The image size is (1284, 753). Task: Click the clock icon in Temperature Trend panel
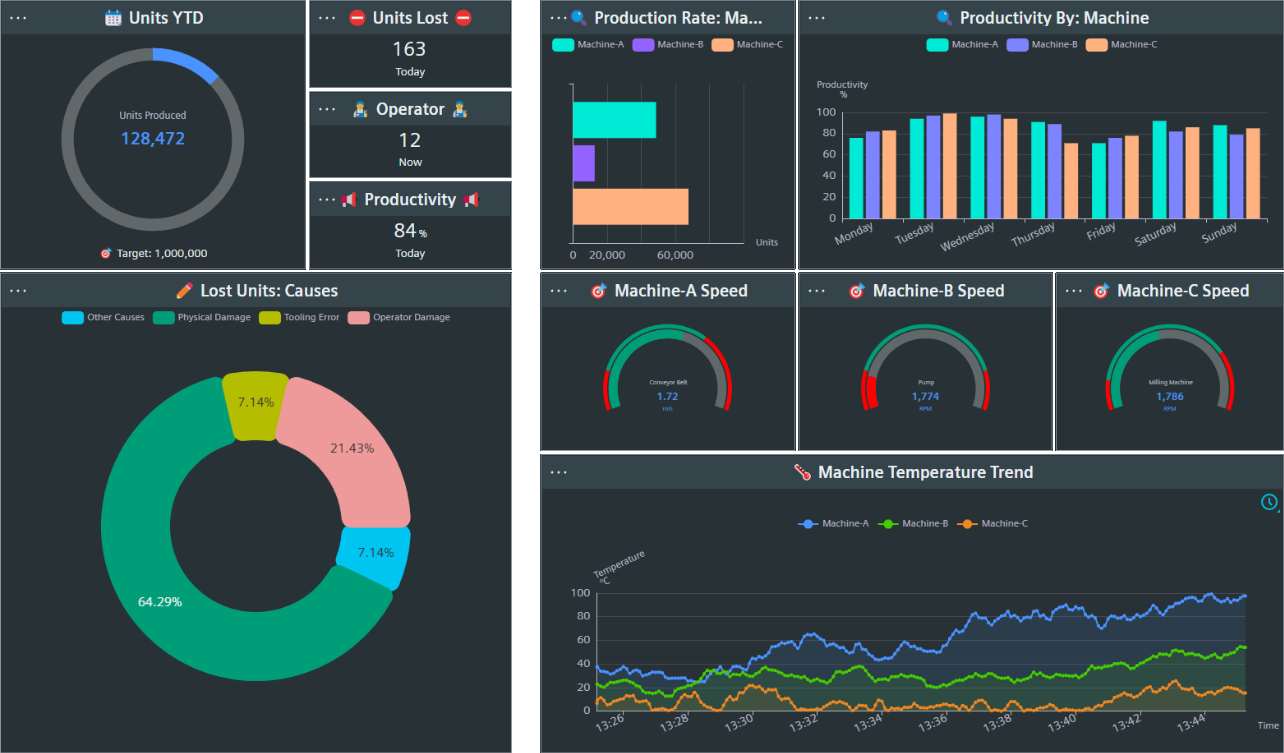point(1269,502)
